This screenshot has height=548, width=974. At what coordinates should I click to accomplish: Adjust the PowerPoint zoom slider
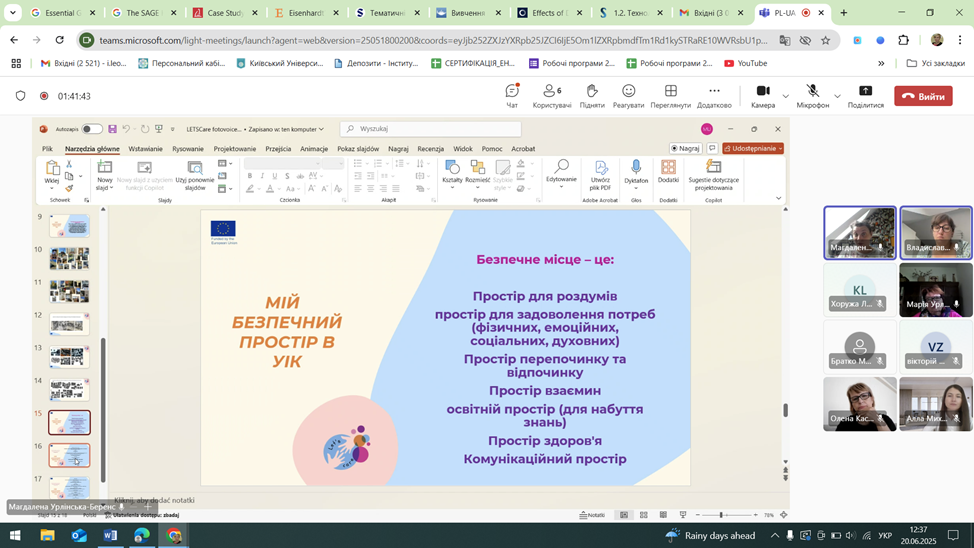[x=721, y=515]
